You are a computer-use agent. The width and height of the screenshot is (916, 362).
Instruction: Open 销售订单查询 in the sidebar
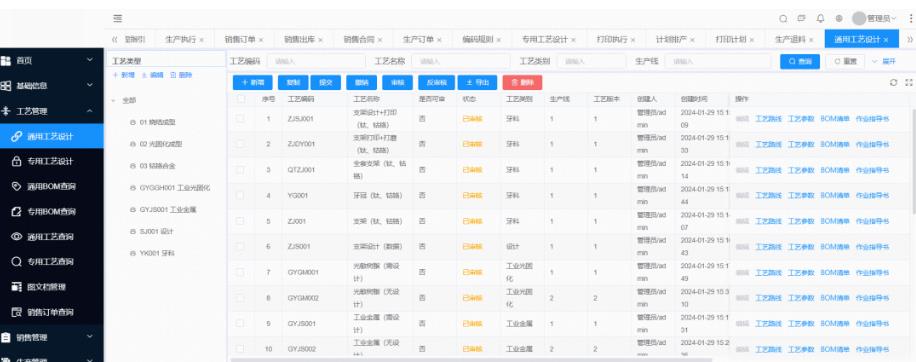coord(51,312)
